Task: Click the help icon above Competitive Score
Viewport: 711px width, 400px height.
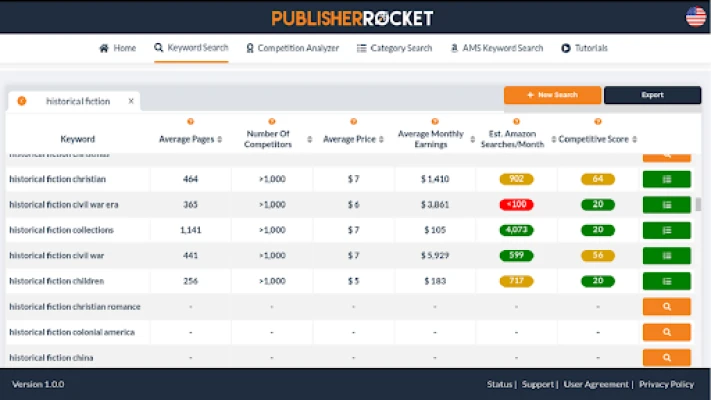Action: 597,122
